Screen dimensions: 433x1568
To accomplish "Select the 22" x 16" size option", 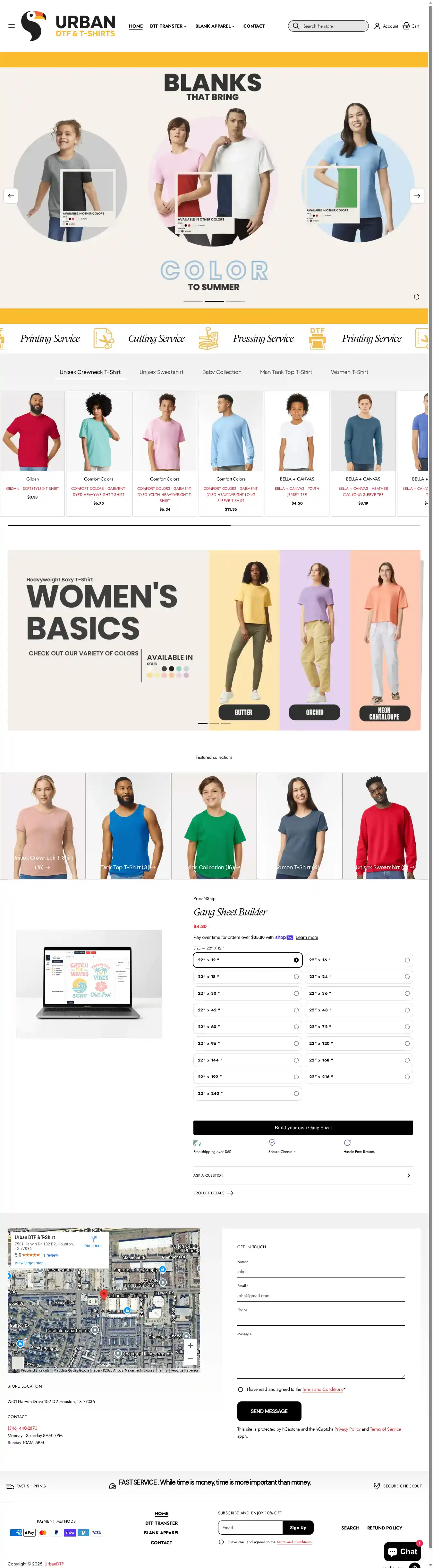I will [x=359, y=960].
